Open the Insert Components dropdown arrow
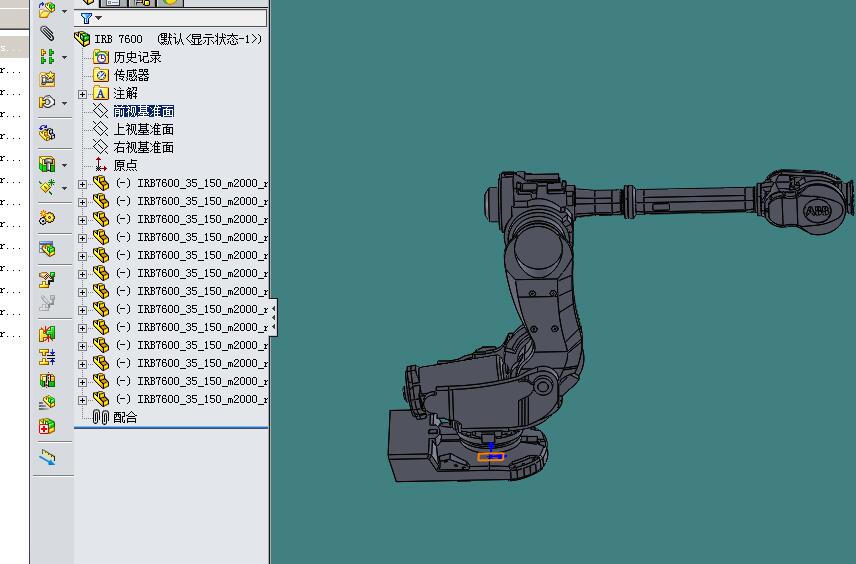856x564 pixels. [x=64, y=12]
